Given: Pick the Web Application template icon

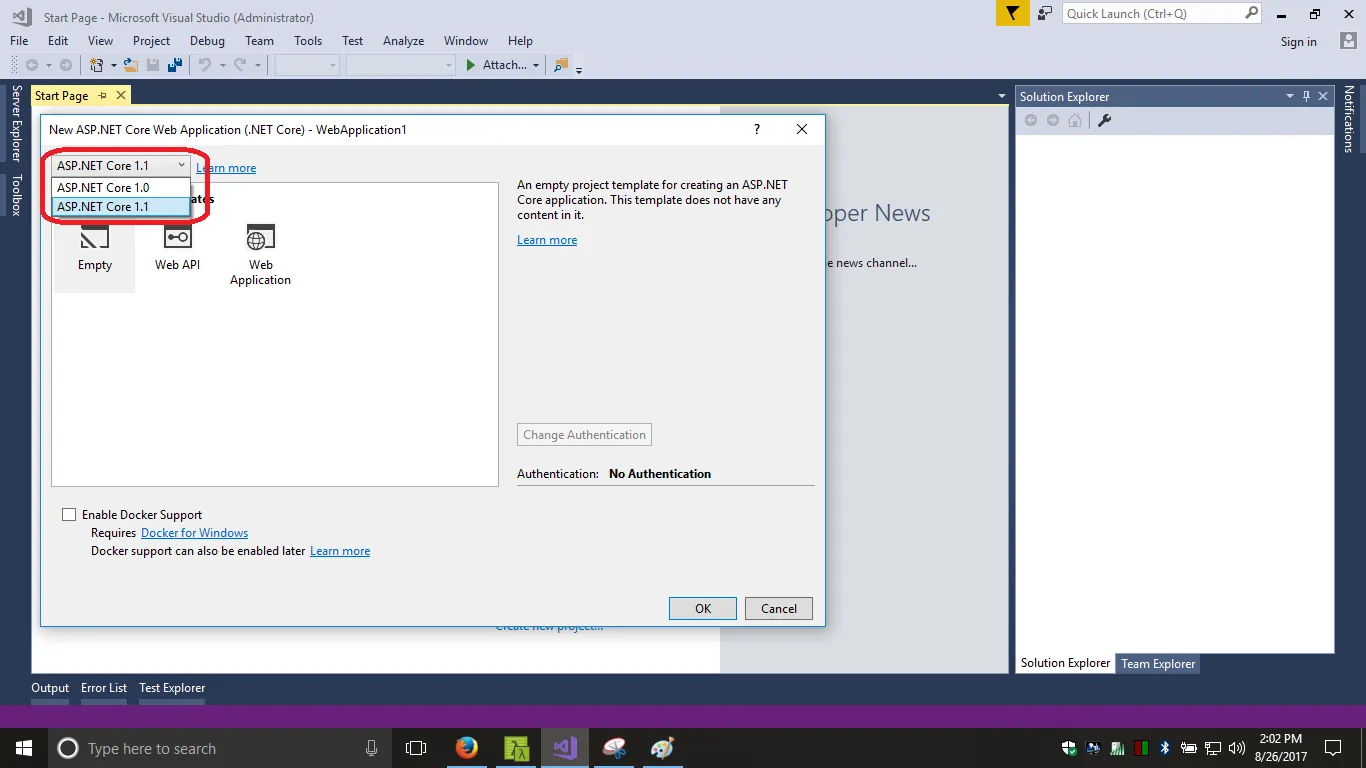Looking at the screenshot, I should pyautogui.click(x=260, y=237).
